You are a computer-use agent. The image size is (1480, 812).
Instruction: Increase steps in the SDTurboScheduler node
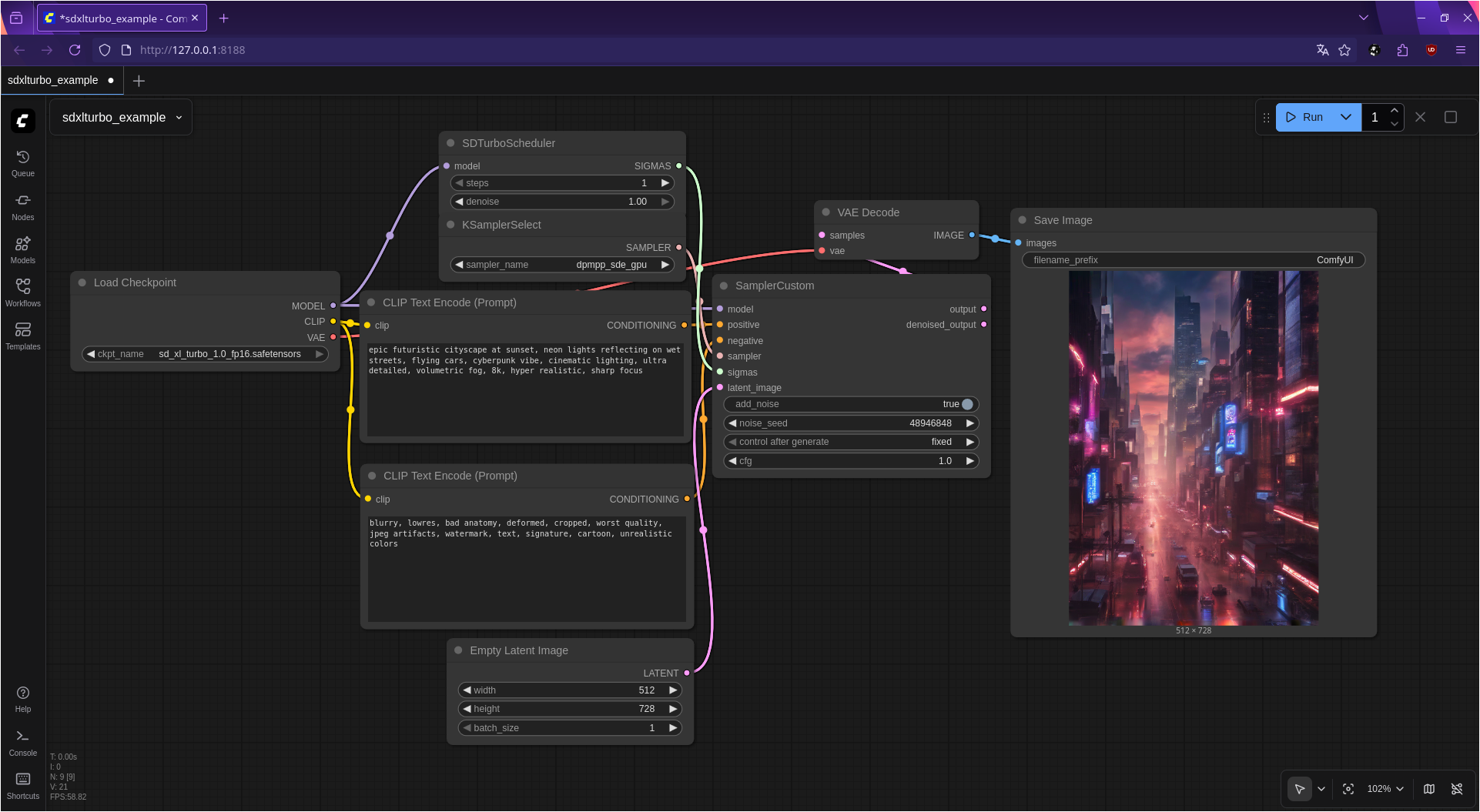click(x=665, y=183)
